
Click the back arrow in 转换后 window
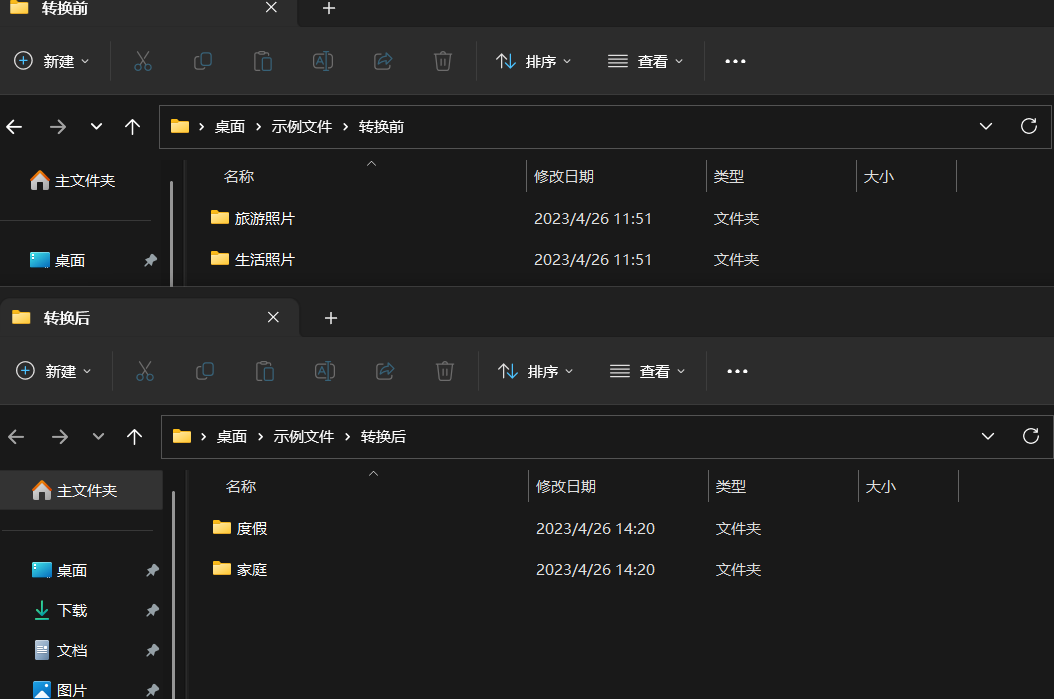click(15, 436)
